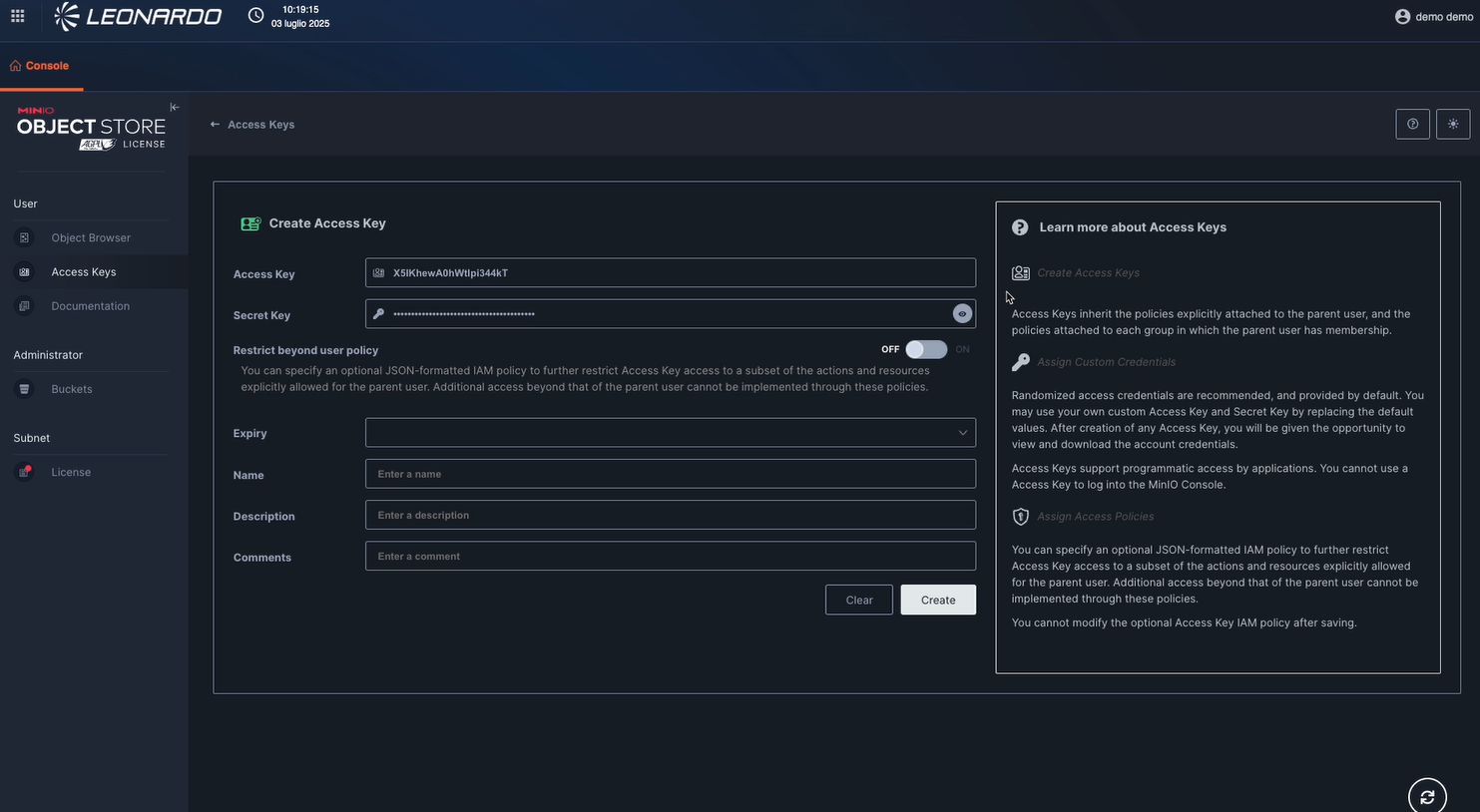Collapse the sidebar with the arrow icon
The image size is (1480, 812).
point(175,108)
